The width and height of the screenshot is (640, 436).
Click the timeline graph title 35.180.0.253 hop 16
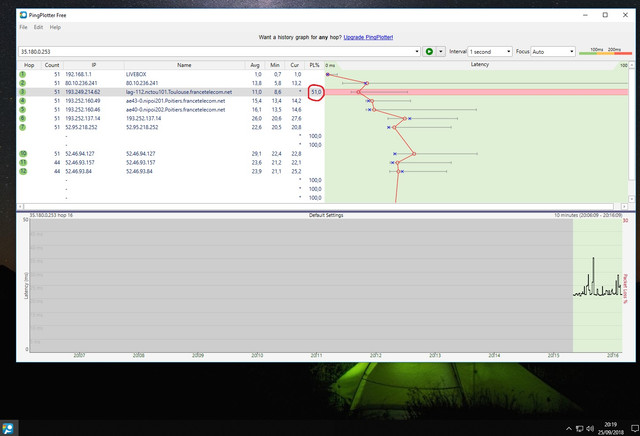(51, 215)
